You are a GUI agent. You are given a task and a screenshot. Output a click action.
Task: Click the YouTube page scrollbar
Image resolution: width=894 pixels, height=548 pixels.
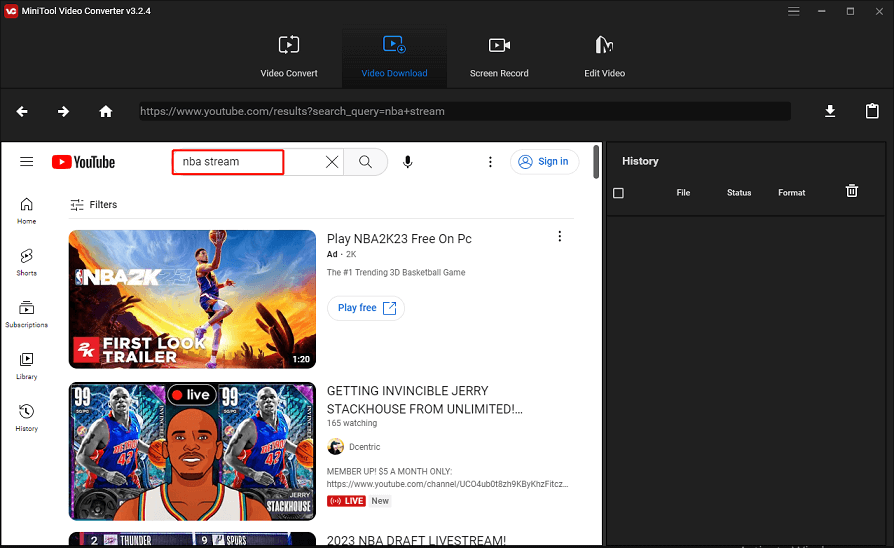point(596,162)
